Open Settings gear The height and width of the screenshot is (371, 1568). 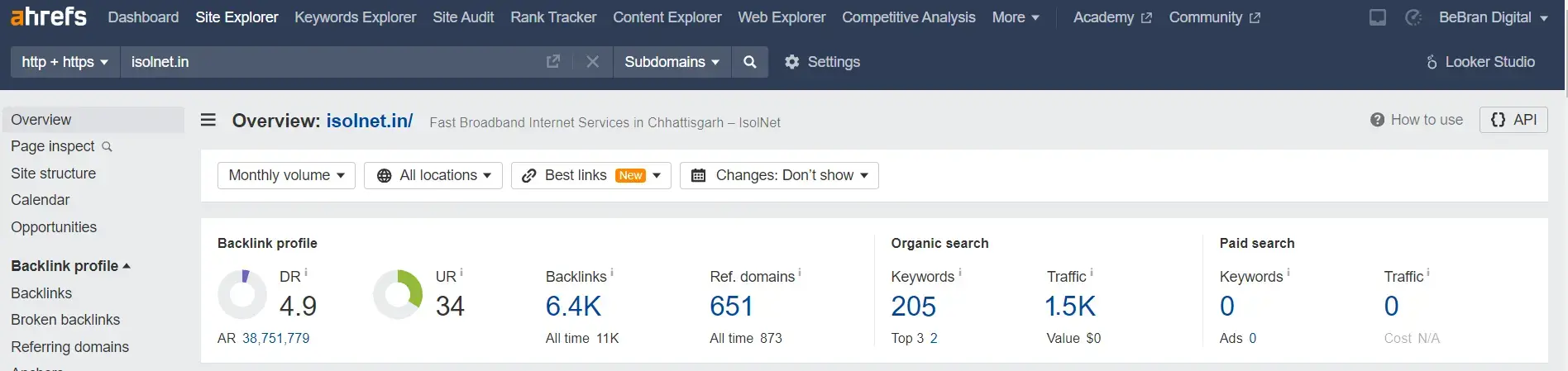(791, 62)
